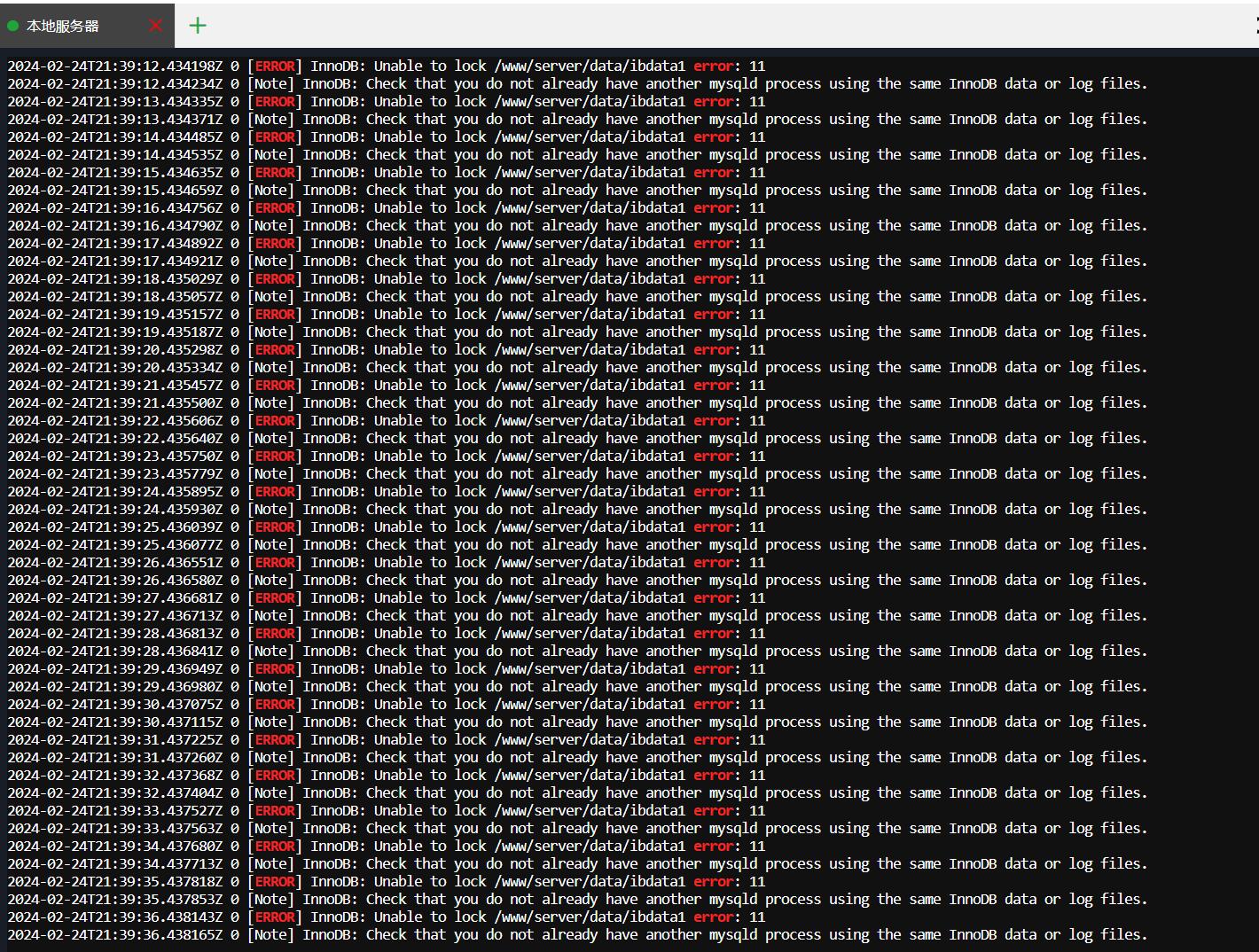Image resolution: width=1259 pixels, height=952 pixels.
Task: Click the ERROR line stamped 21:39:35.437818Z
Action: pyautogui.click(x=387, y=881)
